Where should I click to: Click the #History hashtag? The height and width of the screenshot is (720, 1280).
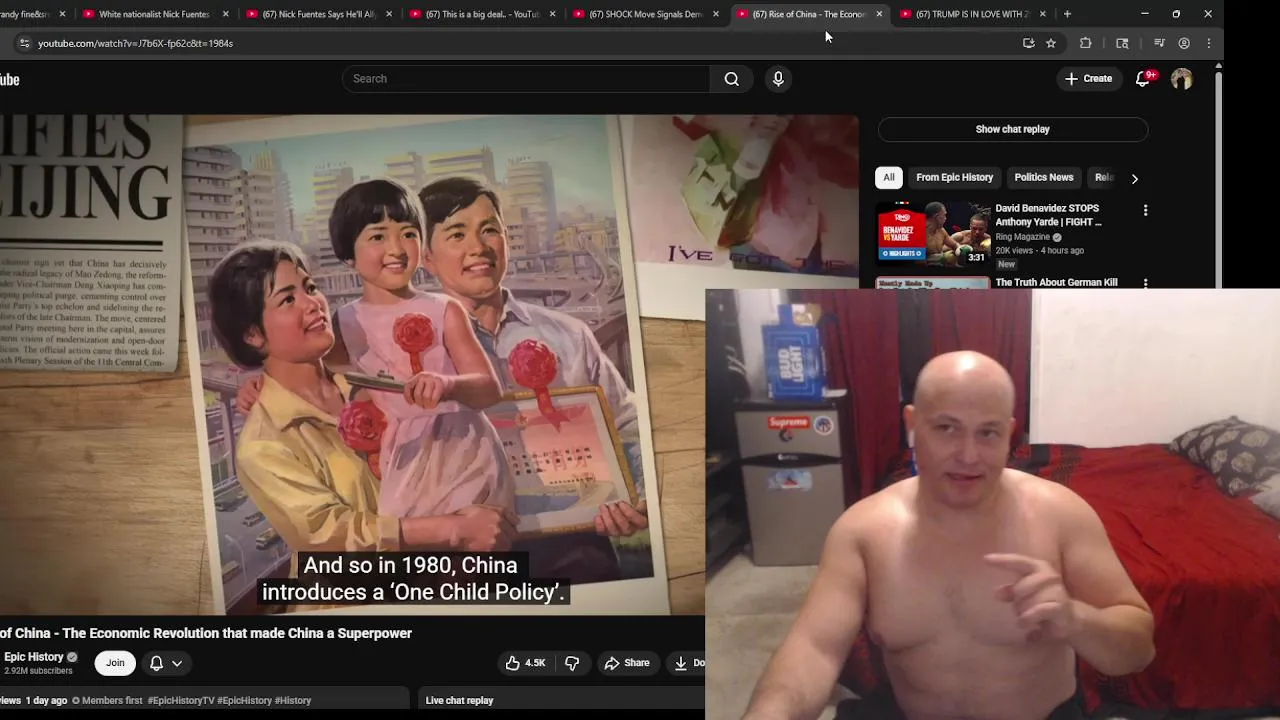[293, 701]
